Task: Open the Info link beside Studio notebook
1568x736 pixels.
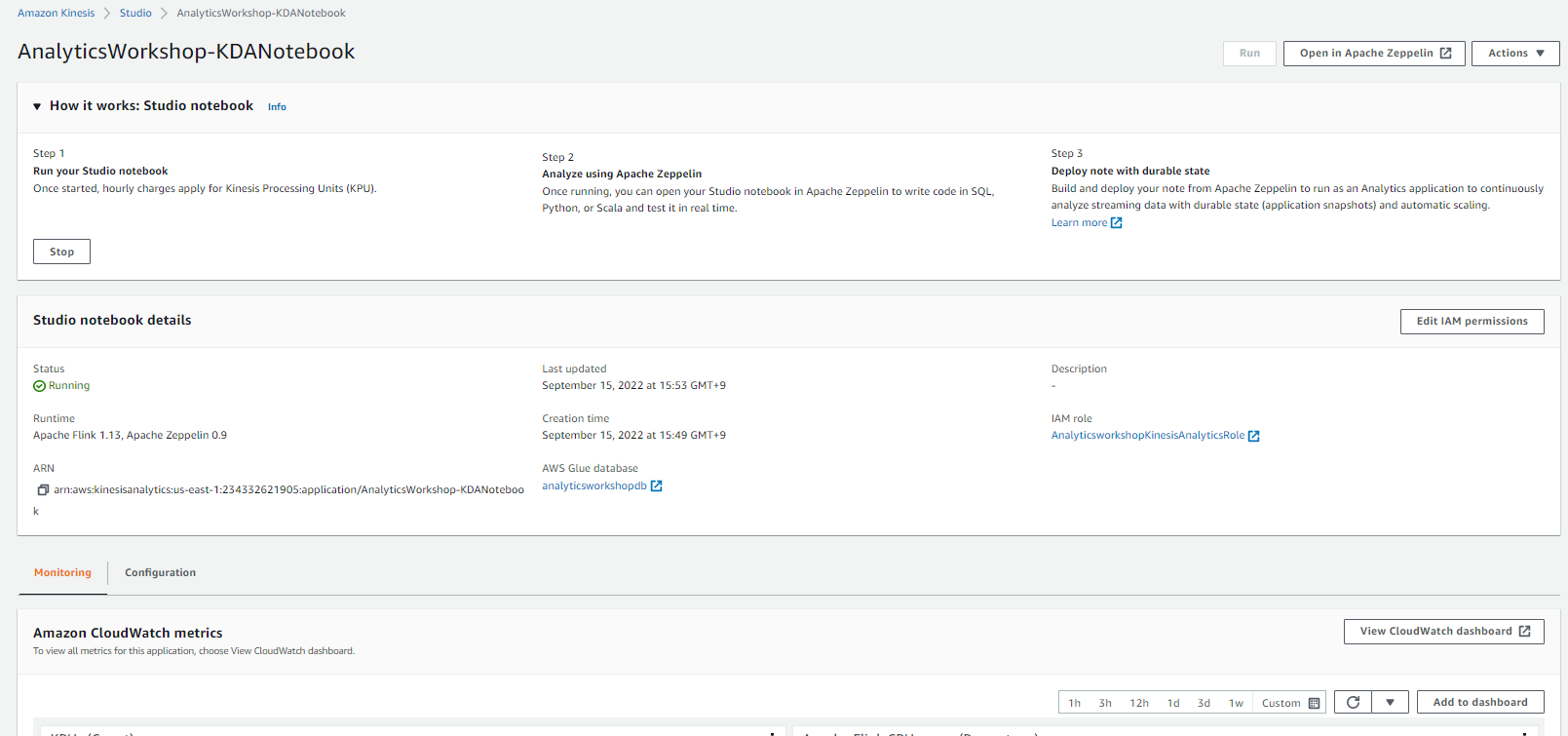Action: (277, 107)
